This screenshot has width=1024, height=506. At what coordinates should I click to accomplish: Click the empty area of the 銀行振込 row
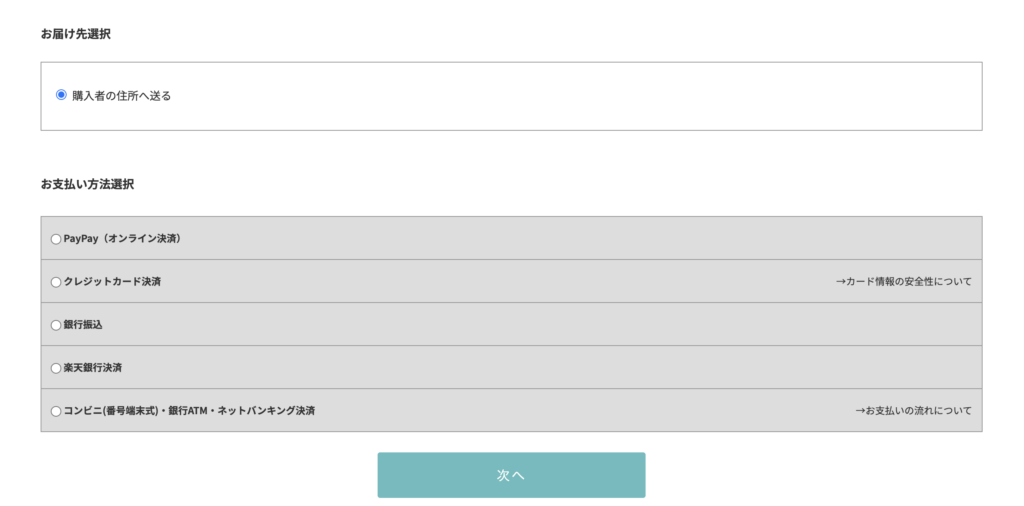[x=600, y=325]
